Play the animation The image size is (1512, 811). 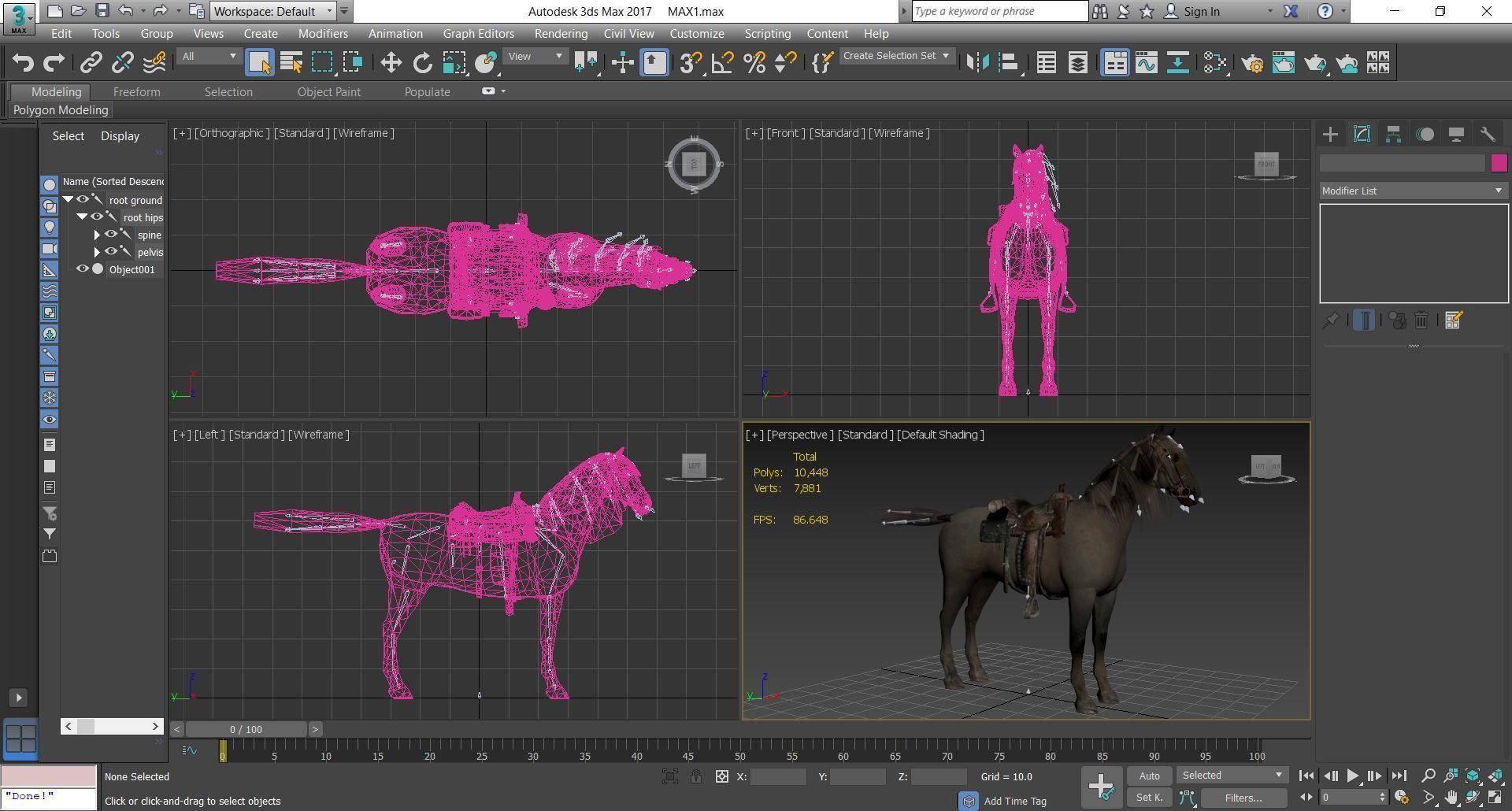(1353, 776)
